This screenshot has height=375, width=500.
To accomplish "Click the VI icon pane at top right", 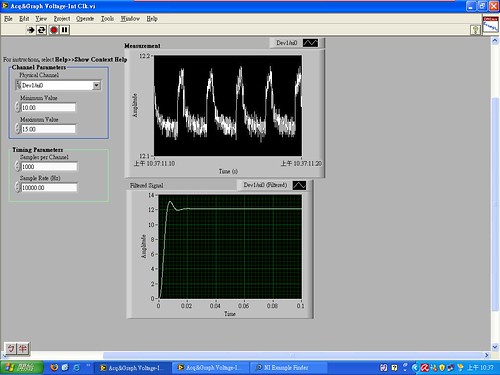I will click(491, 24).
